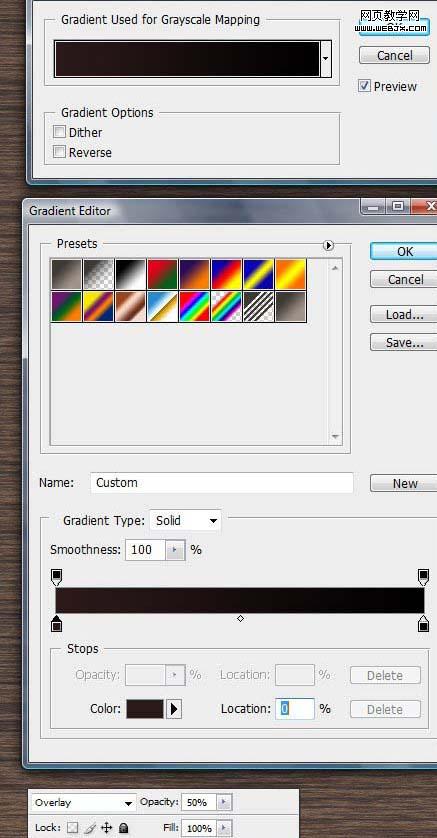The height and width of the screenshot is (838, 437).
Task: Click OK in the Gradient Editor
Action: click(405, 252)
